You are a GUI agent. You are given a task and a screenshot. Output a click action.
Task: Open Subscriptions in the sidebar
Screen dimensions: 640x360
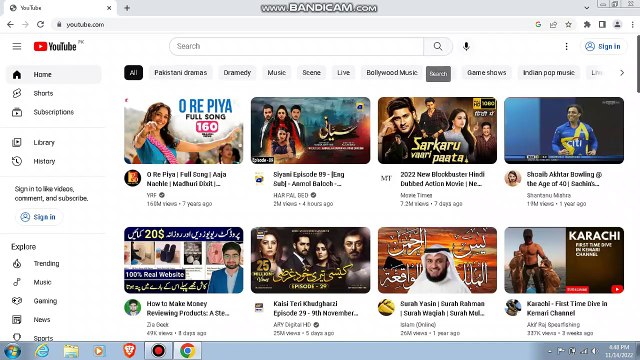[53, 112]
